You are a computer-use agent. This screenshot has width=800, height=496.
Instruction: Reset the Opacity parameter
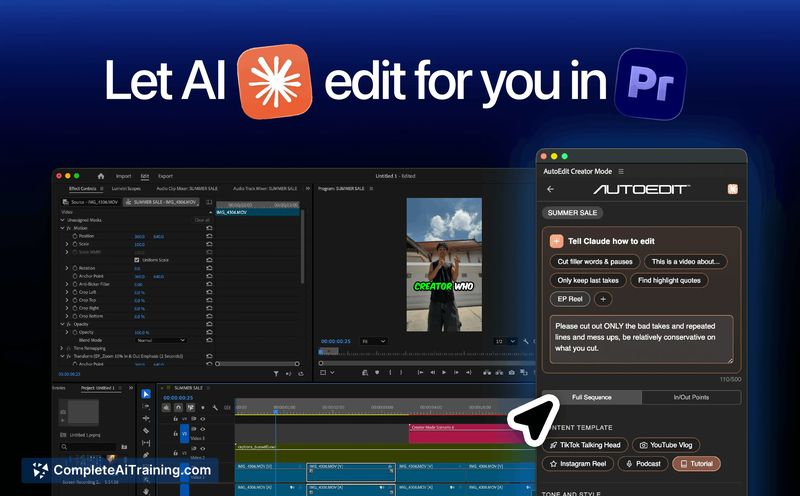coord(209,332)
